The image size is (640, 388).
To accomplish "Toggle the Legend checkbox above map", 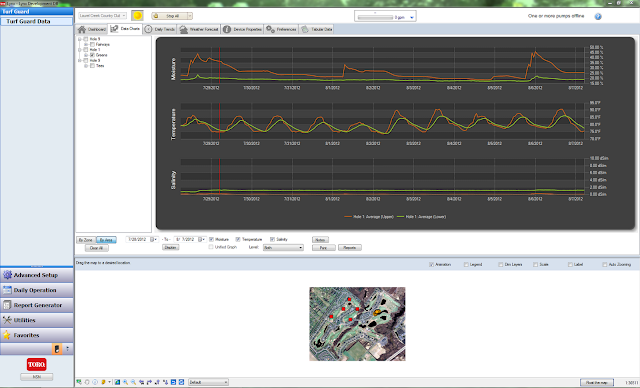I will pyautogui.click(x=466, y=265).
